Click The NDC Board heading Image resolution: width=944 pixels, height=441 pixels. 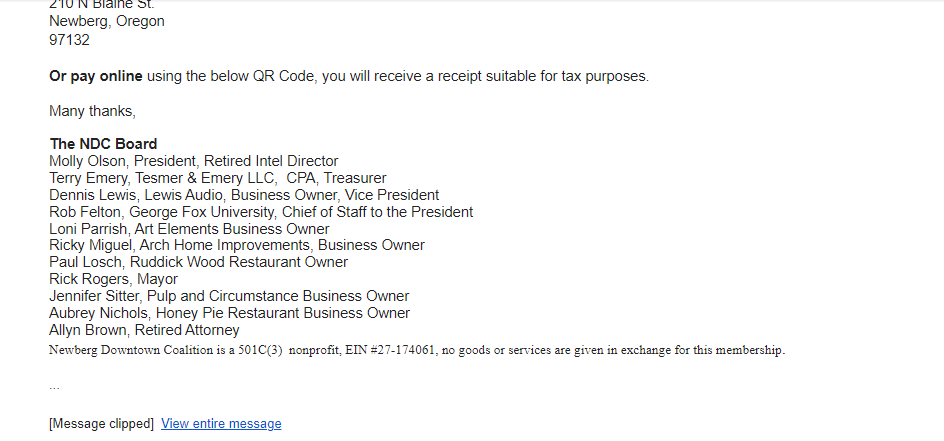(104, 144)
